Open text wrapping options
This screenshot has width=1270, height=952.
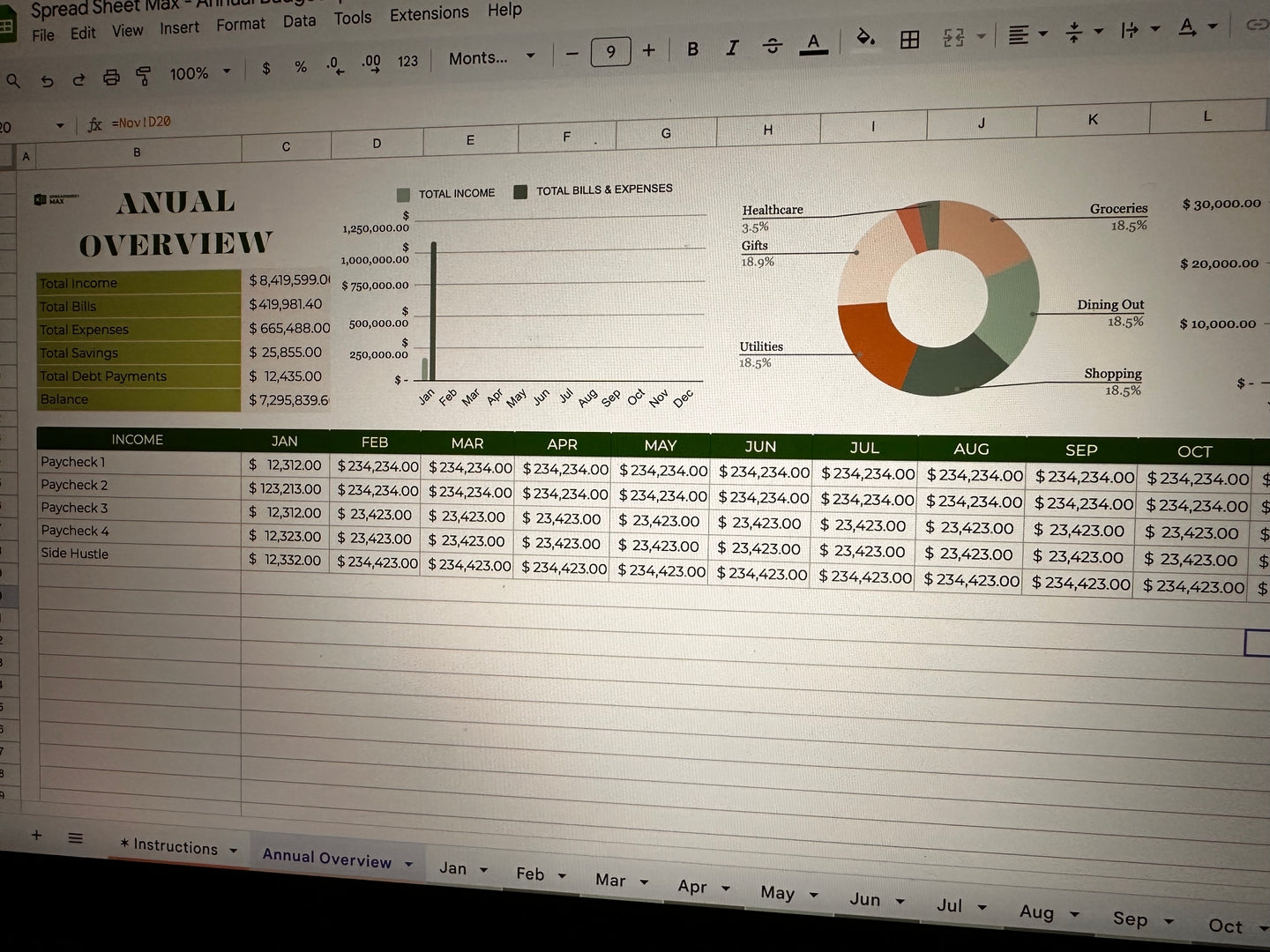tap(1140, 30)
